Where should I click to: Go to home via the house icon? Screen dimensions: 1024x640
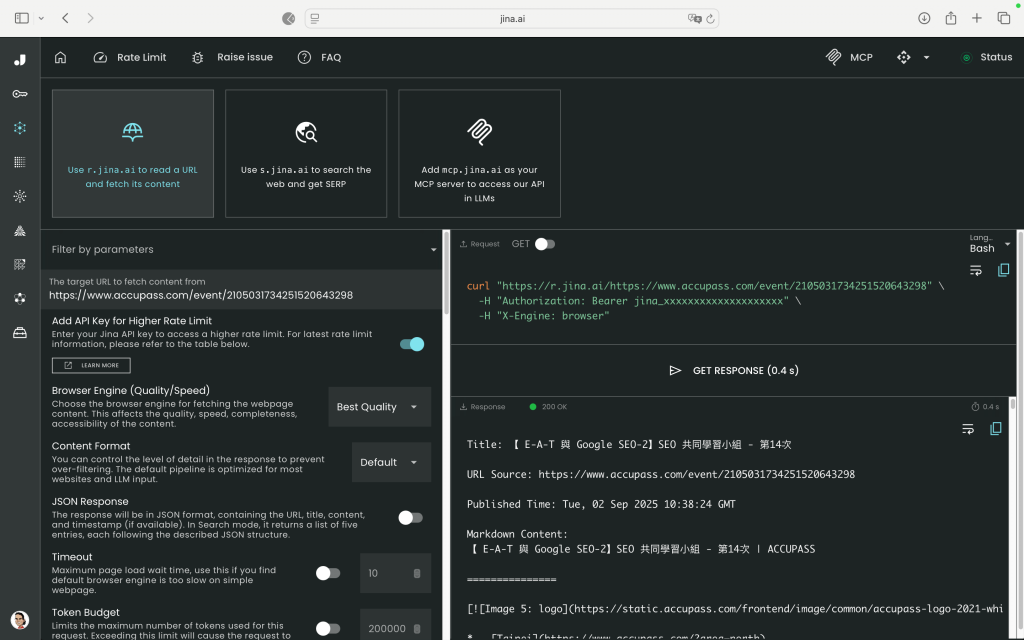pyautogui.click(x=60, y=57)
